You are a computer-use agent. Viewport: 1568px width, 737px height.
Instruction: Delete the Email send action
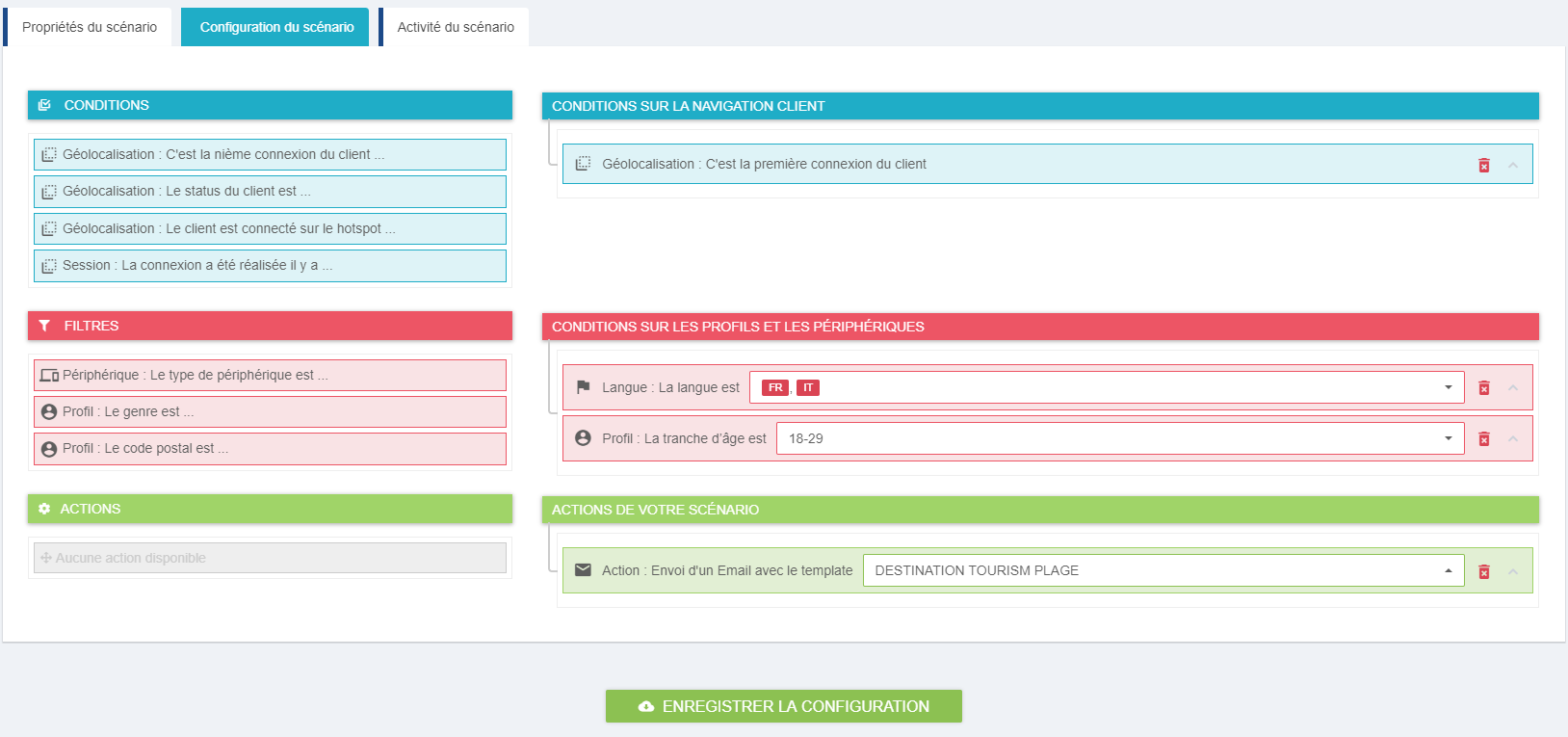(x=1483, y=572)
